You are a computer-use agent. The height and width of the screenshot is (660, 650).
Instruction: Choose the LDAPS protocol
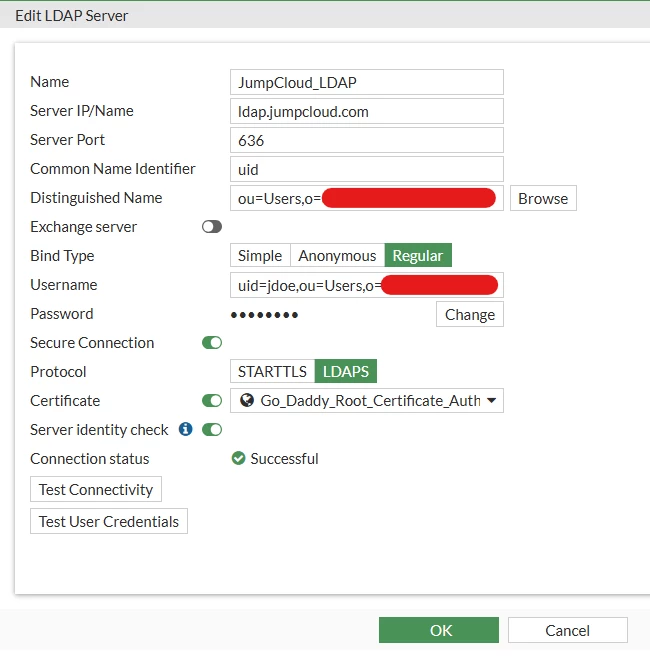pyautogui.click(x=346, y=371)
